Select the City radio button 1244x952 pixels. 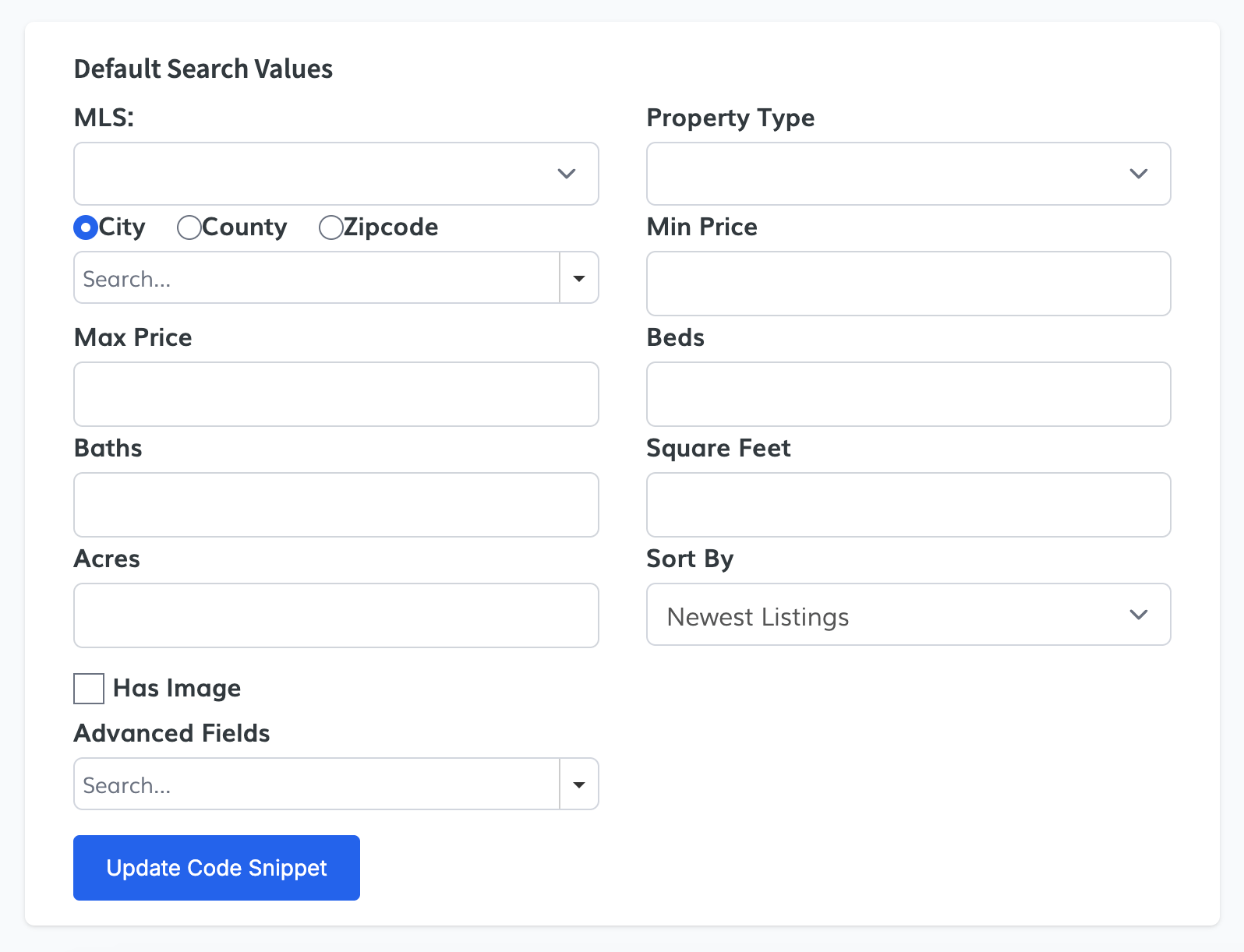pyautogui.click(x=85, y=227)
